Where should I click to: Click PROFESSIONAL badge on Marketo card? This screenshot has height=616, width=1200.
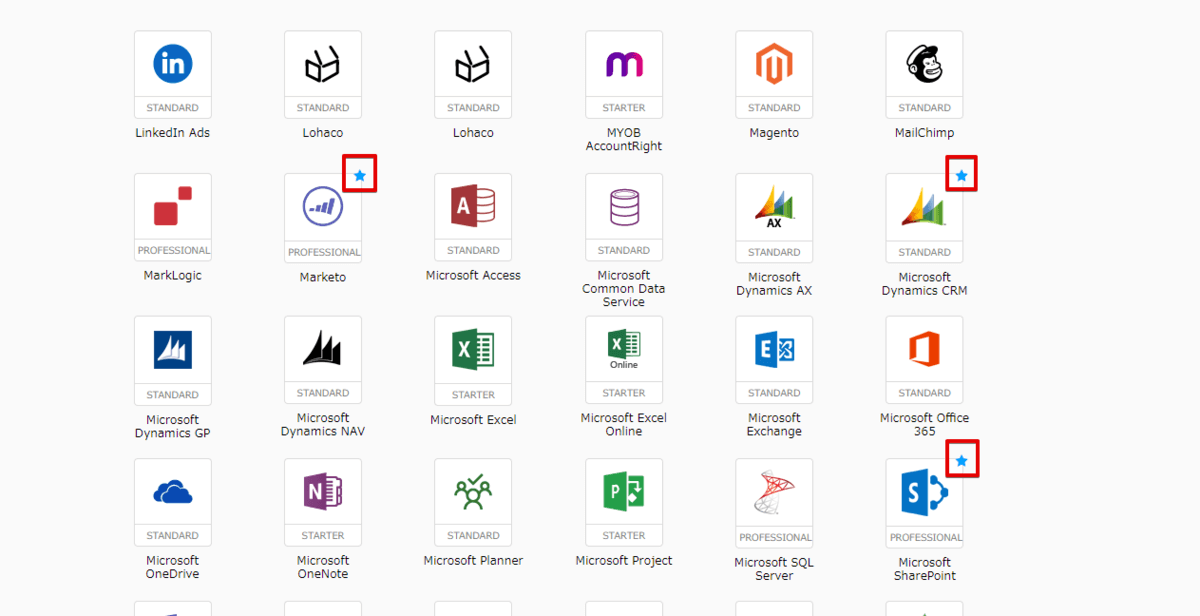(x=323, y=253)
